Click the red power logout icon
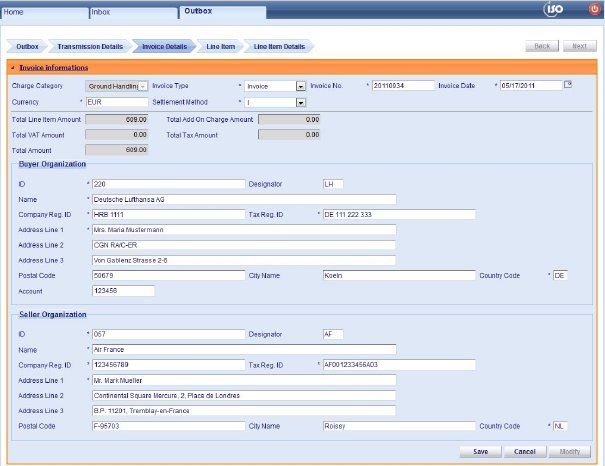605x466 pixels. (595, 9)
